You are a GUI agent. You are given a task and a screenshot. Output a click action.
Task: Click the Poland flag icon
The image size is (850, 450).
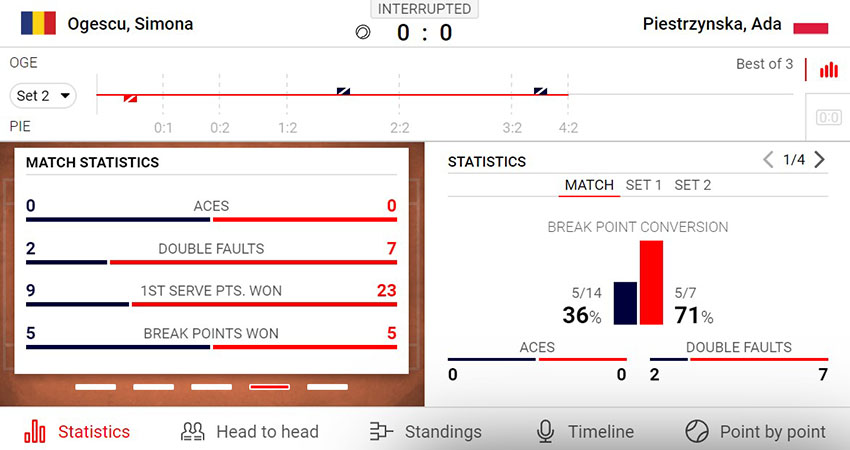(810, 26)
